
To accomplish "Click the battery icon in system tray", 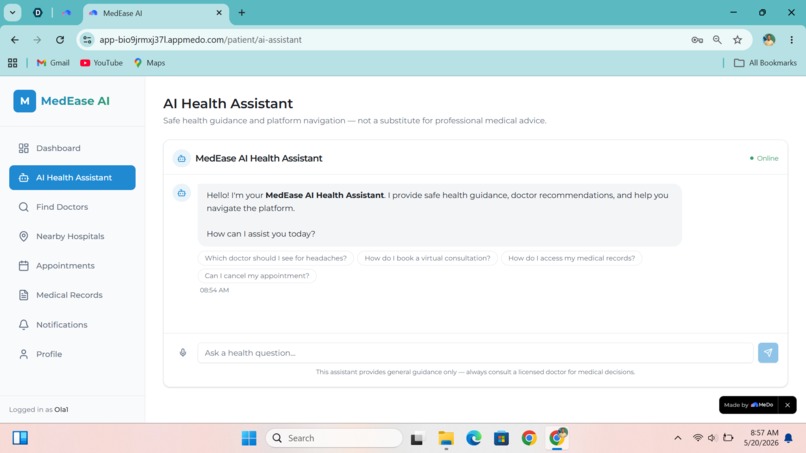I will [728, 438].
